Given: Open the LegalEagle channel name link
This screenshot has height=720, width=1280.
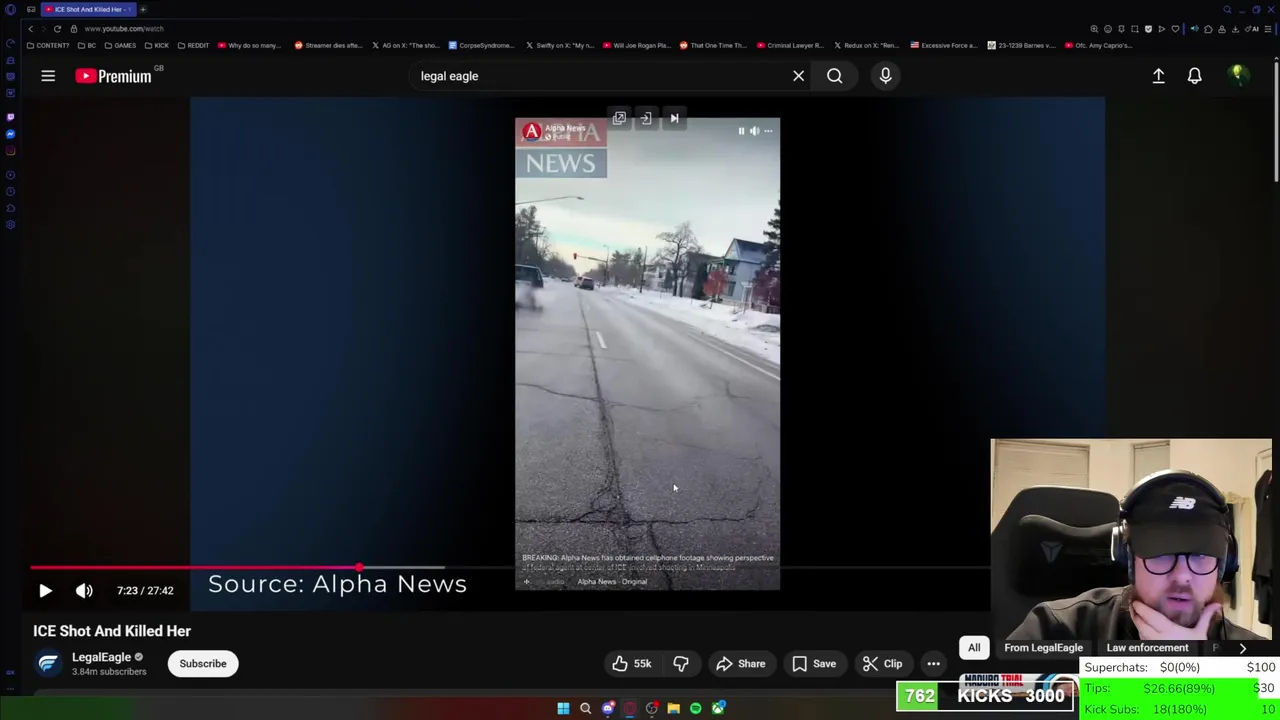Looking at the screenshot, I should pyautogui.click(x=101, y=657).
